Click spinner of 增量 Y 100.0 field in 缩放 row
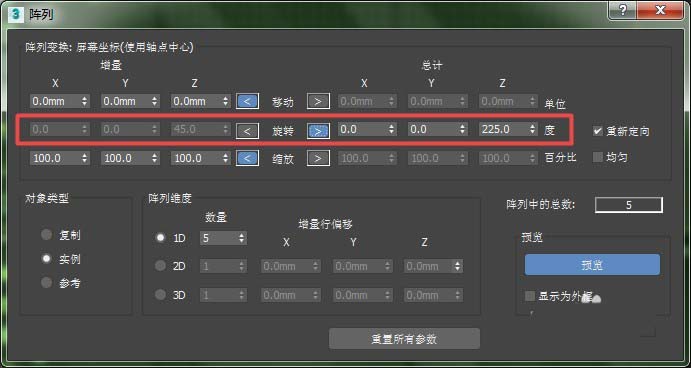Screen dimensions: 691x368 (x=155, y=158)
